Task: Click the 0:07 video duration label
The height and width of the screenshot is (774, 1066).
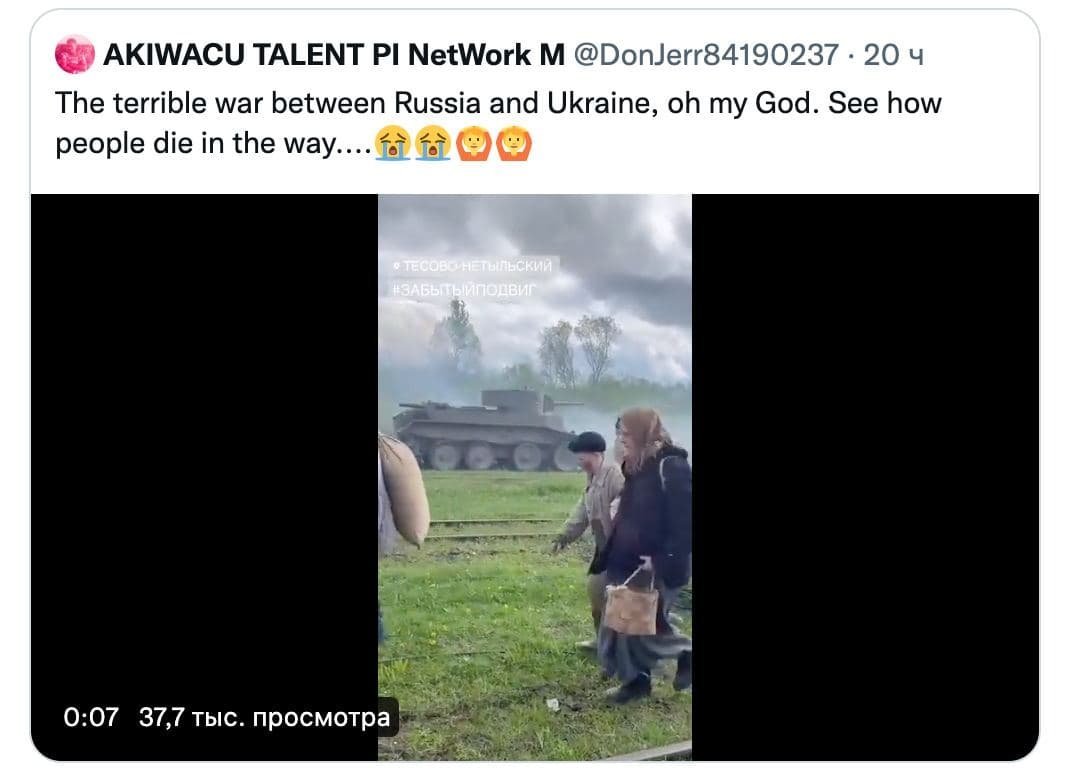Action: point(90,717)
